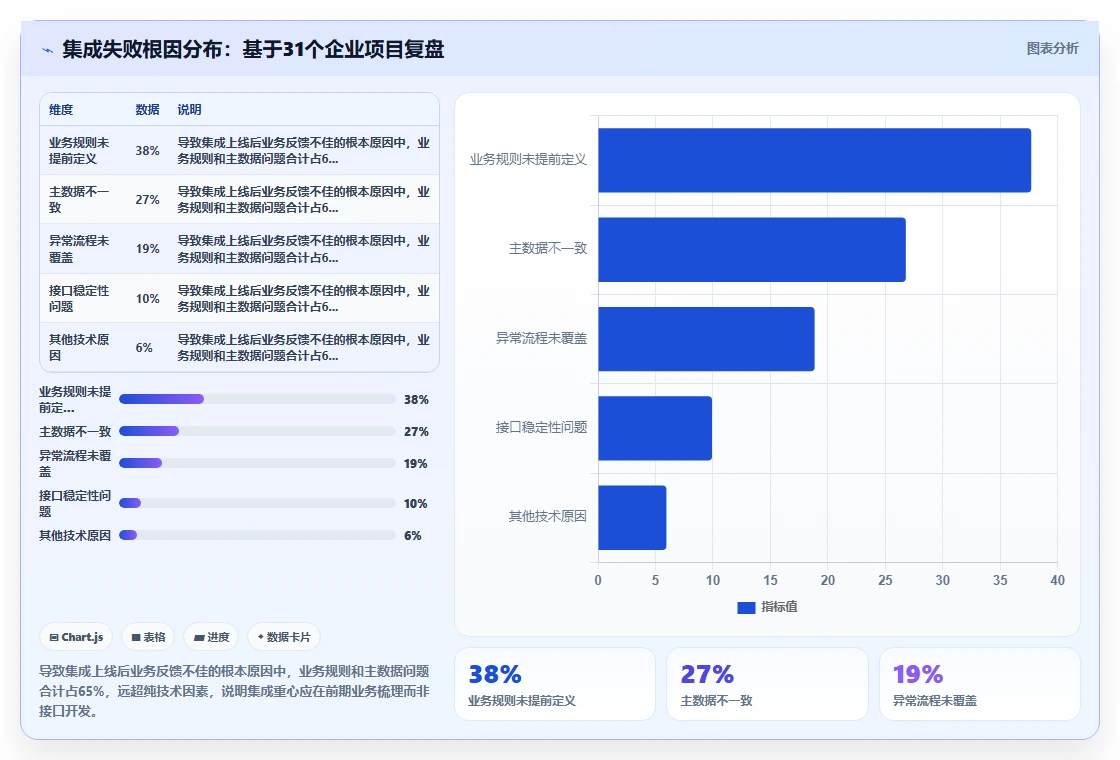Click the 接口稳定性问题 table row name

tap(79, 299)
